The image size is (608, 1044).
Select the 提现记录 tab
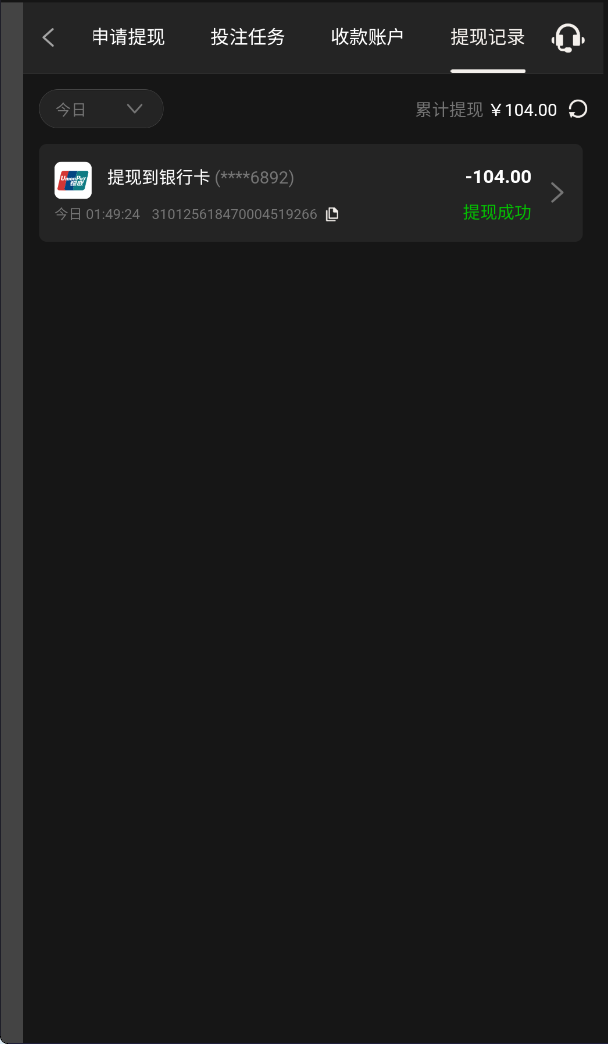point(487,37)
